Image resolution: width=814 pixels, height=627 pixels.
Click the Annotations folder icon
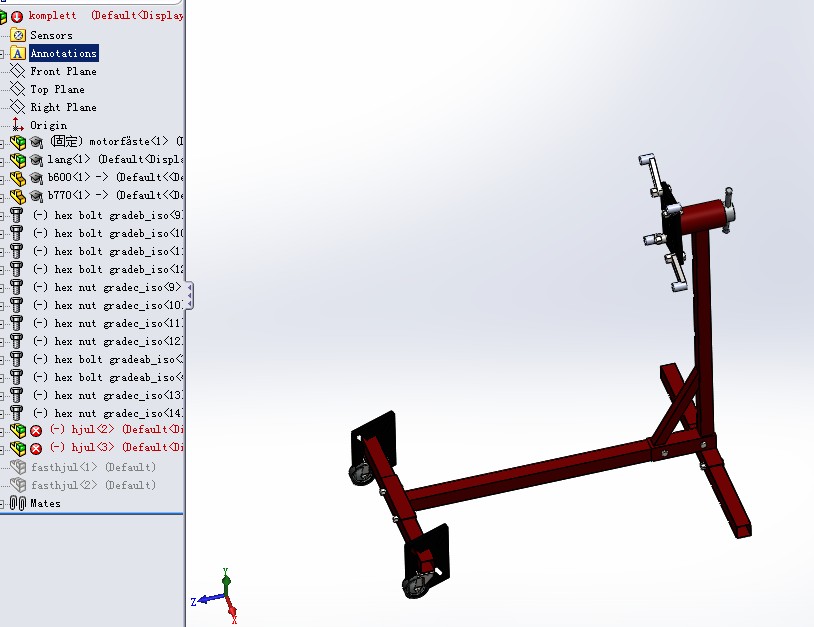coord(18,53)
